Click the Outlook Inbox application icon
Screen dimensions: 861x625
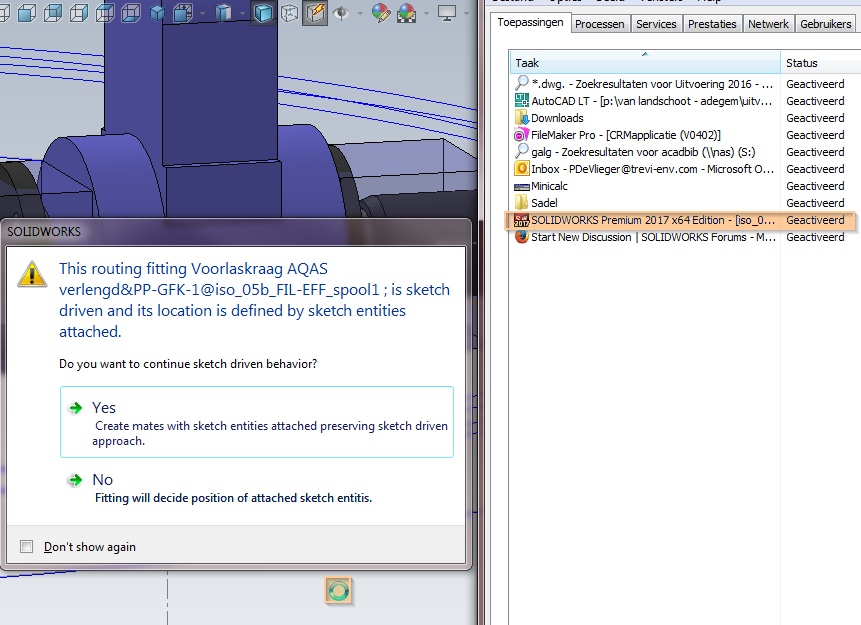521,169
